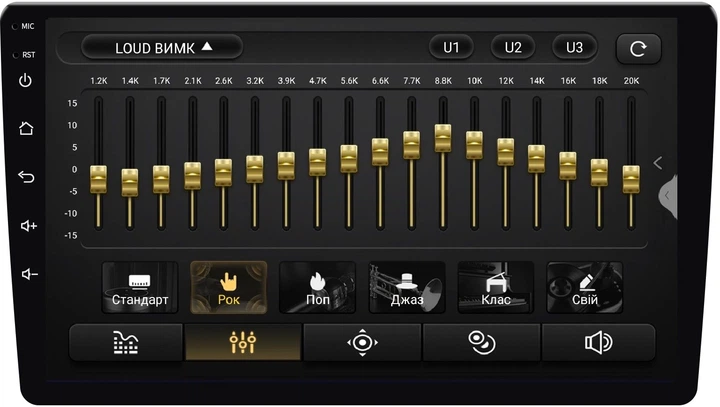
Task: Open the speaker volume settings icon
Action: (x=598, y=342)
